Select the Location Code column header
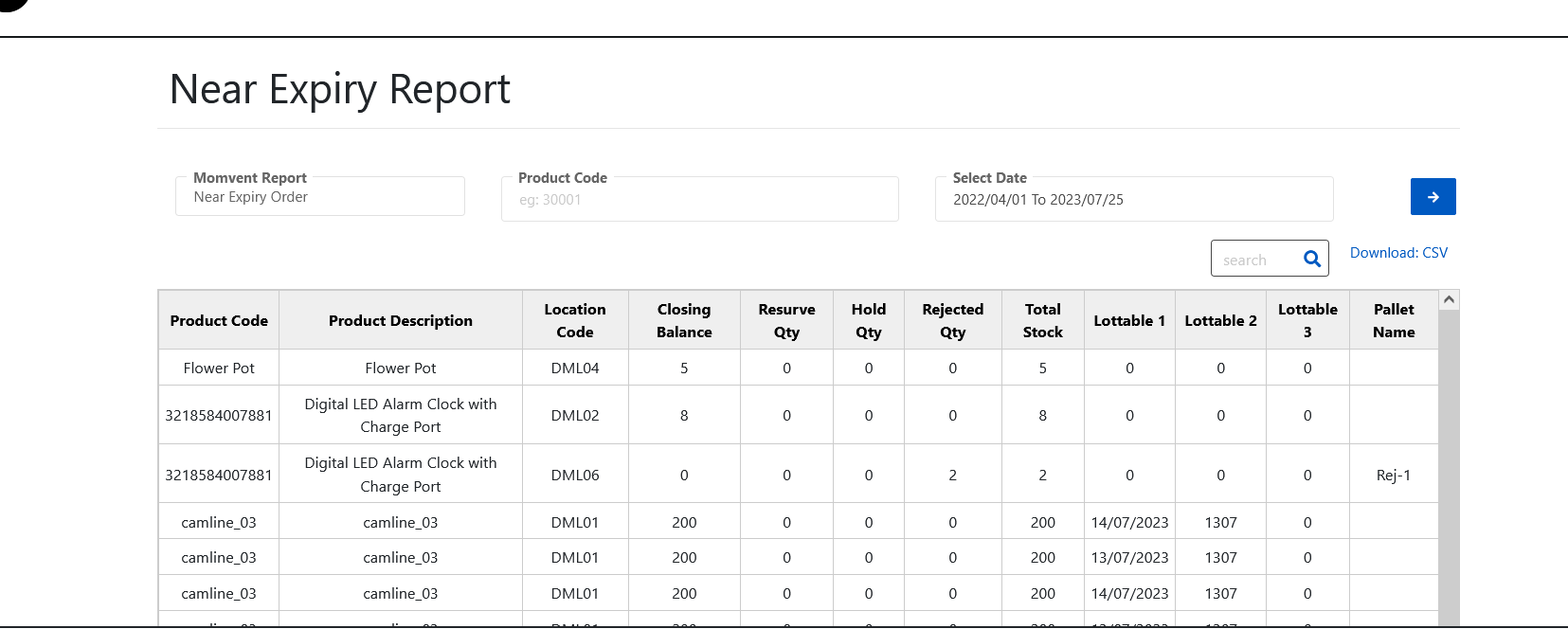This screenshot has width=1568, height=629. coord(574,321)
